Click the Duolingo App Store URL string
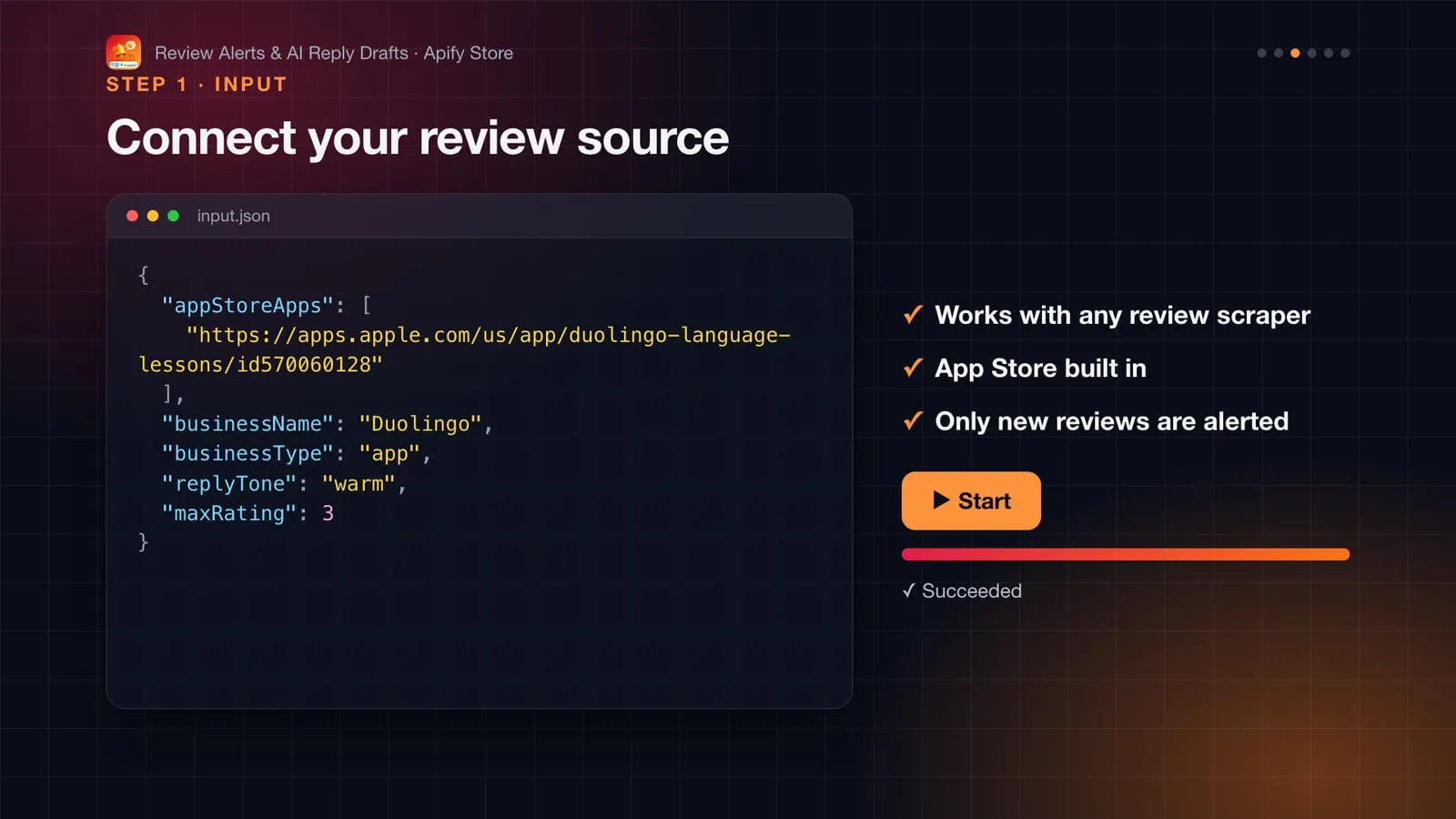The image size is (1456, 819). (x=464, y=349)
